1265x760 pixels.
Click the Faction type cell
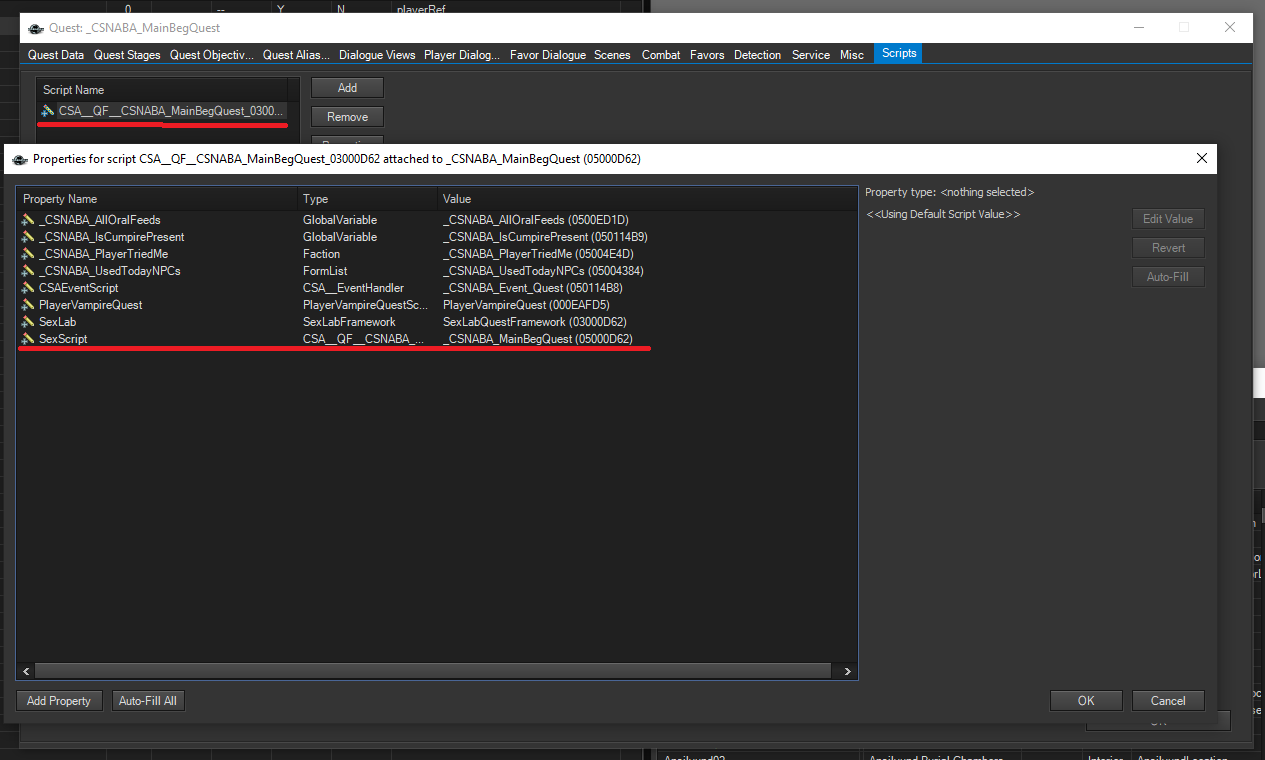[x=321, y=254]
